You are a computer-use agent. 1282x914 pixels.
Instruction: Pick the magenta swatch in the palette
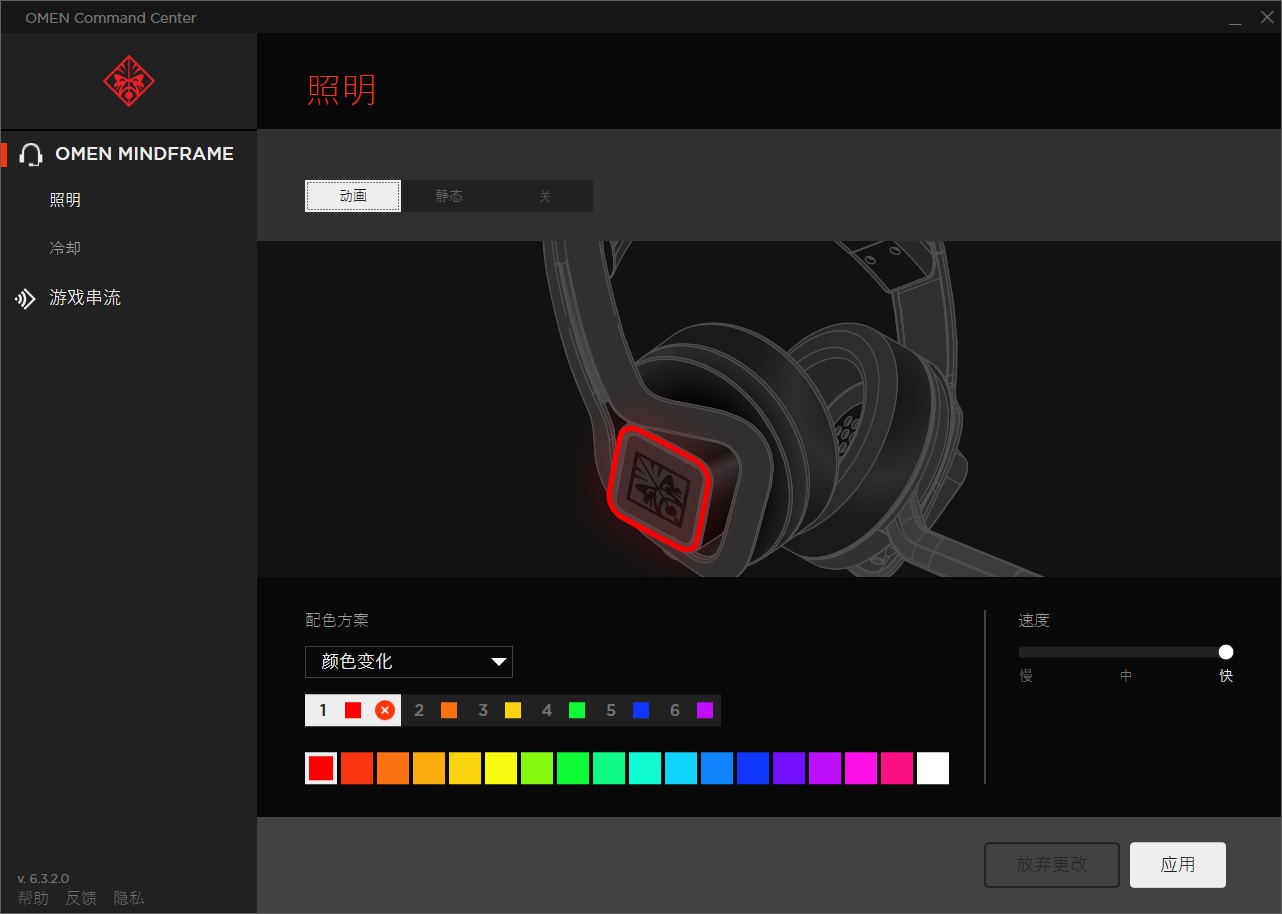click(861, 768)
